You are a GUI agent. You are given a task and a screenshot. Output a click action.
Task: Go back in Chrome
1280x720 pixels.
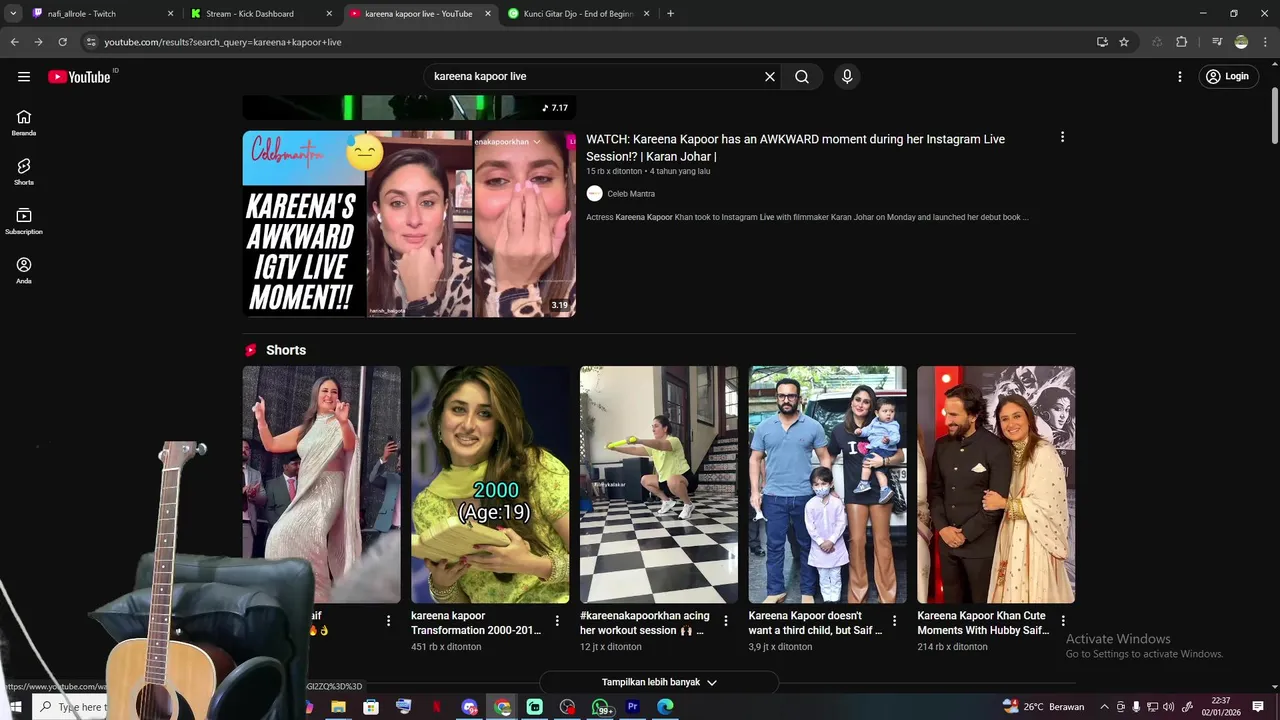click(x=14, y=42)
